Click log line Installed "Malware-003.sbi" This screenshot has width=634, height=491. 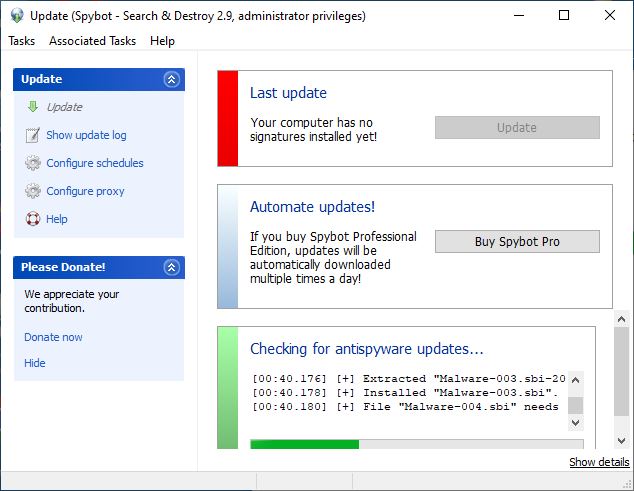tap(405, 393)
